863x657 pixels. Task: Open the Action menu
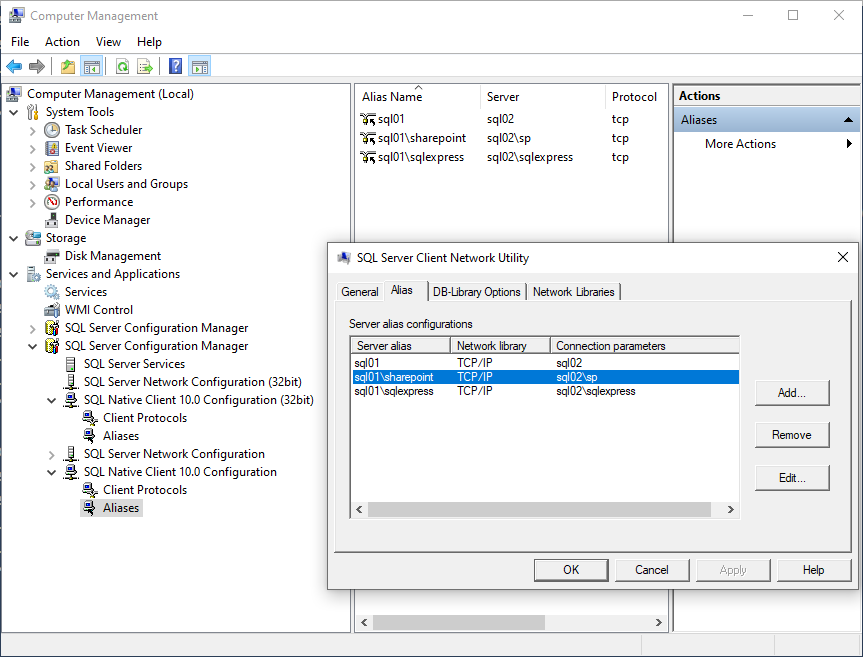(x=62, y=42)
